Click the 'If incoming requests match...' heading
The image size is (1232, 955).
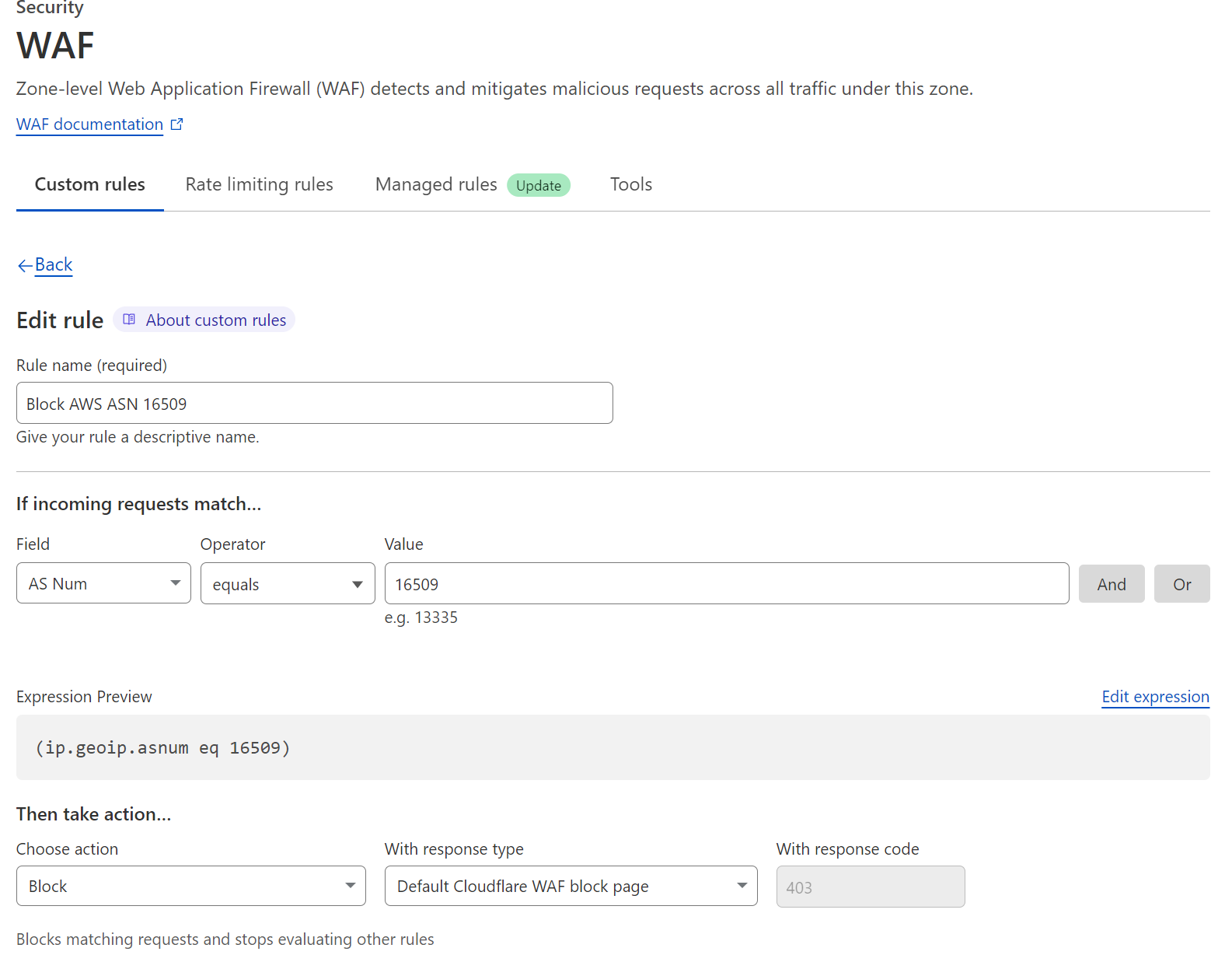[x=139, y=504]
